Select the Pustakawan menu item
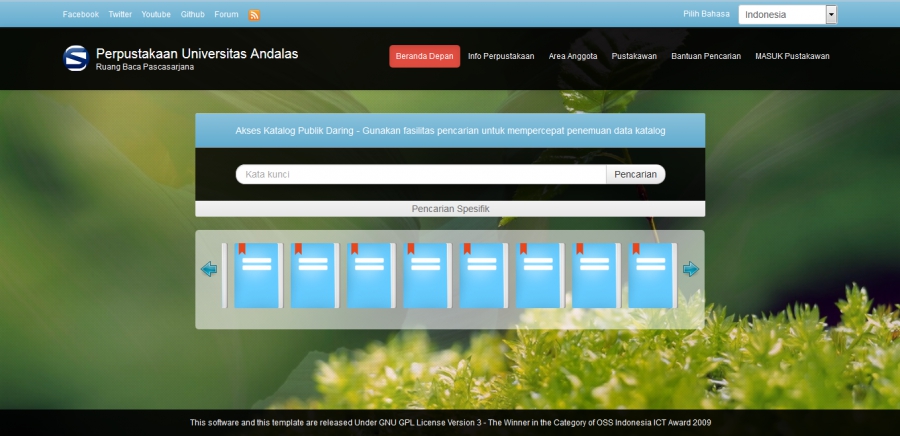900x436 pixels. point(634,56)
